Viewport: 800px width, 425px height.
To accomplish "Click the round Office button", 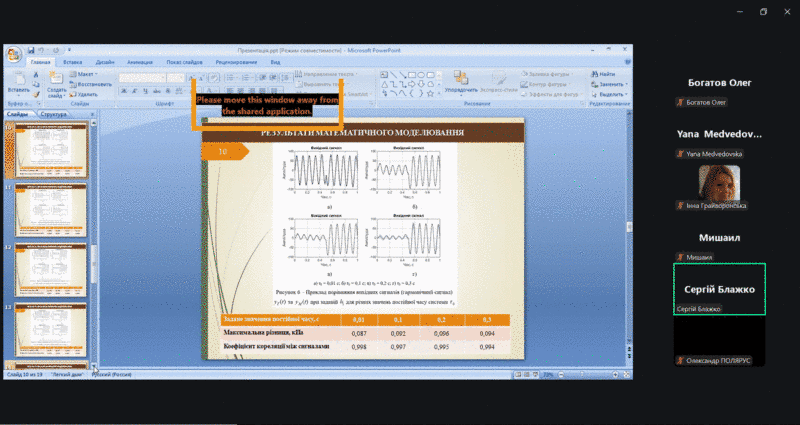I will tap(13, 52).
